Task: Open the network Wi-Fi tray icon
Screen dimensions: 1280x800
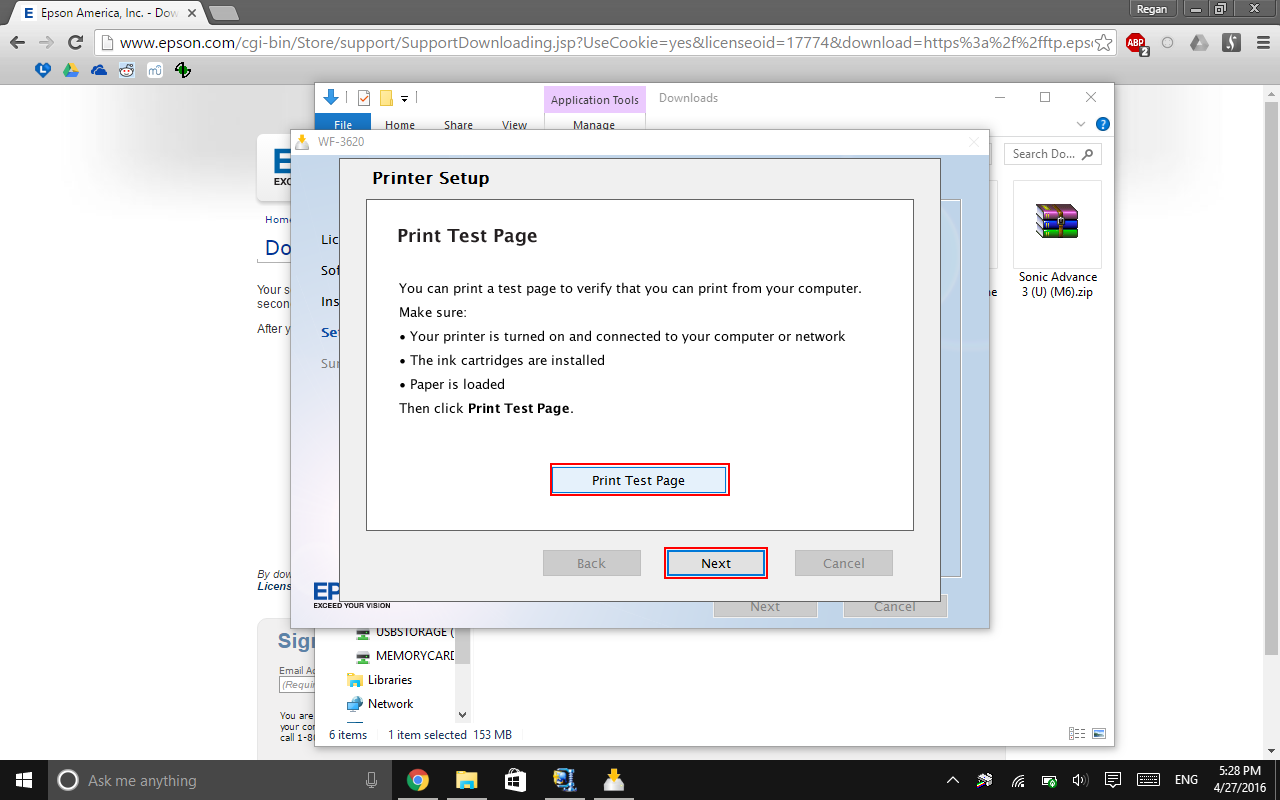Action: tap(1018, 780)
